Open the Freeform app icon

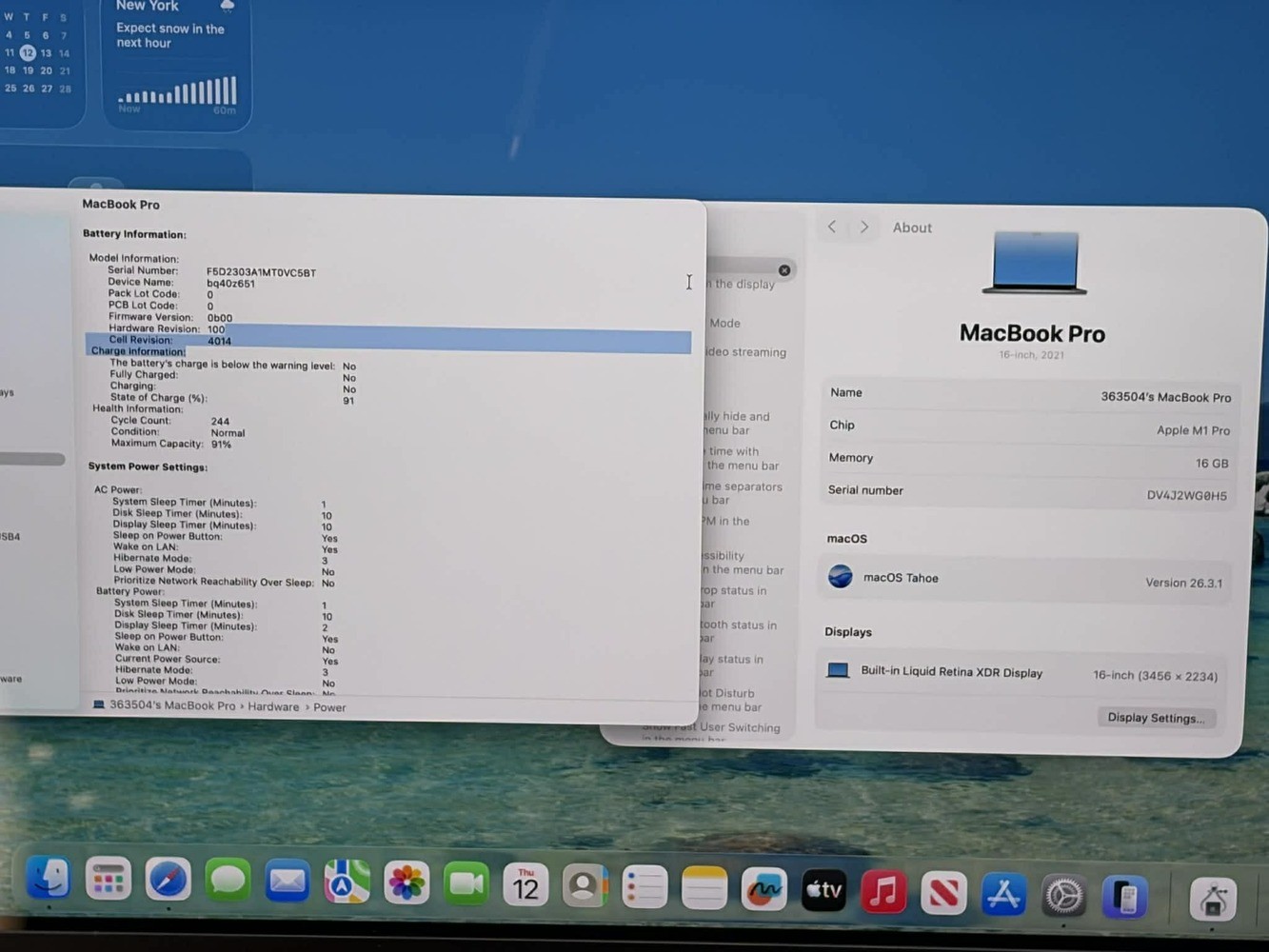click(763, 889)
